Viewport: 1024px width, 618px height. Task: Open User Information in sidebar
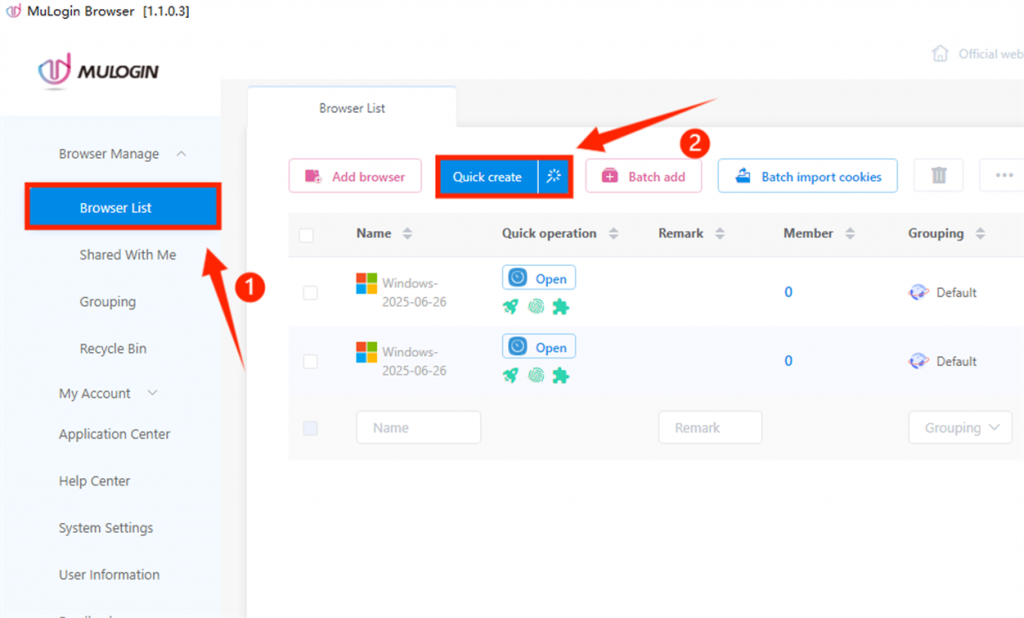tap(109, 575)
